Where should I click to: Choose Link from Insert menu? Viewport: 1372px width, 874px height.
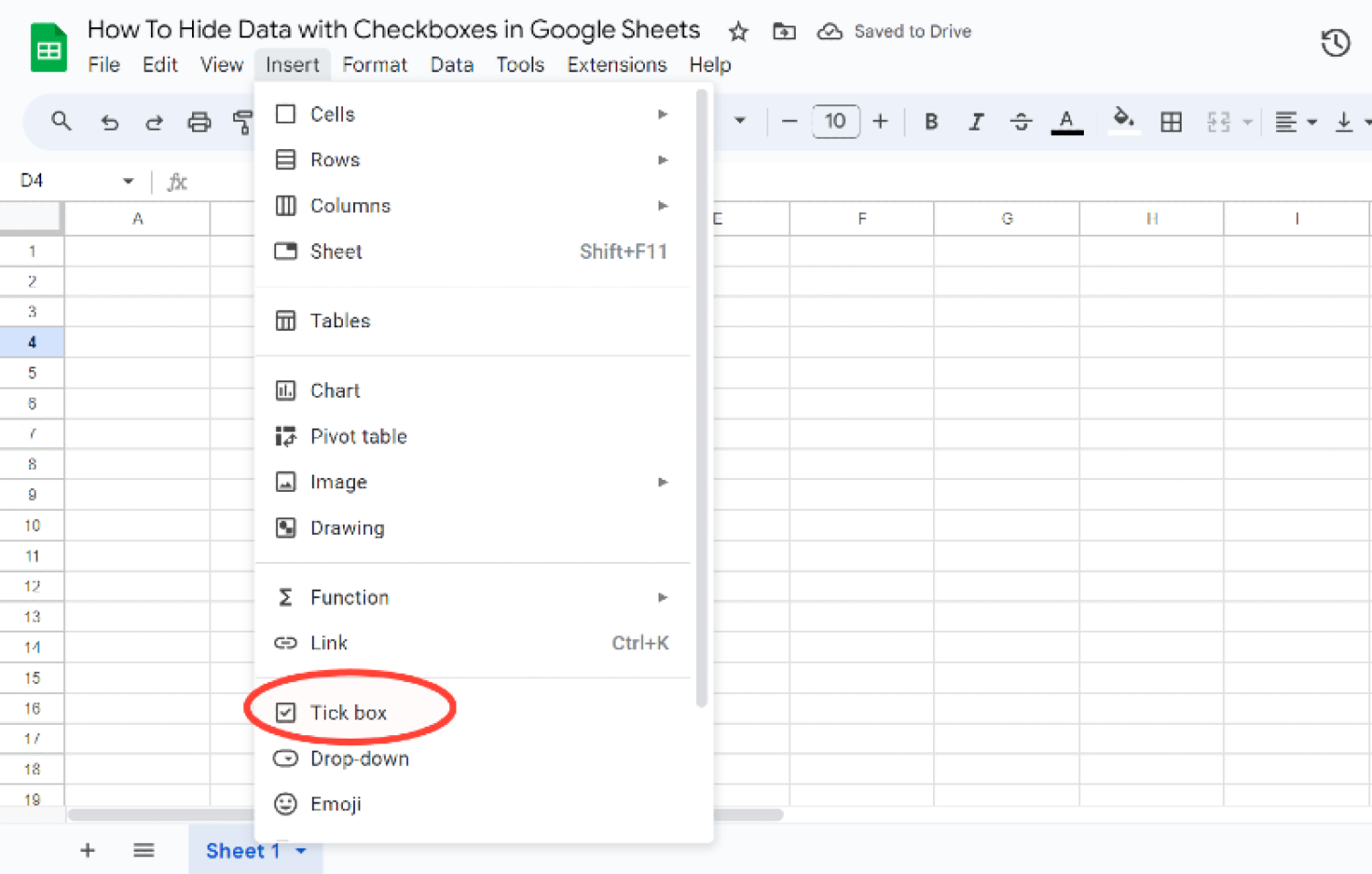click(472, 643)
